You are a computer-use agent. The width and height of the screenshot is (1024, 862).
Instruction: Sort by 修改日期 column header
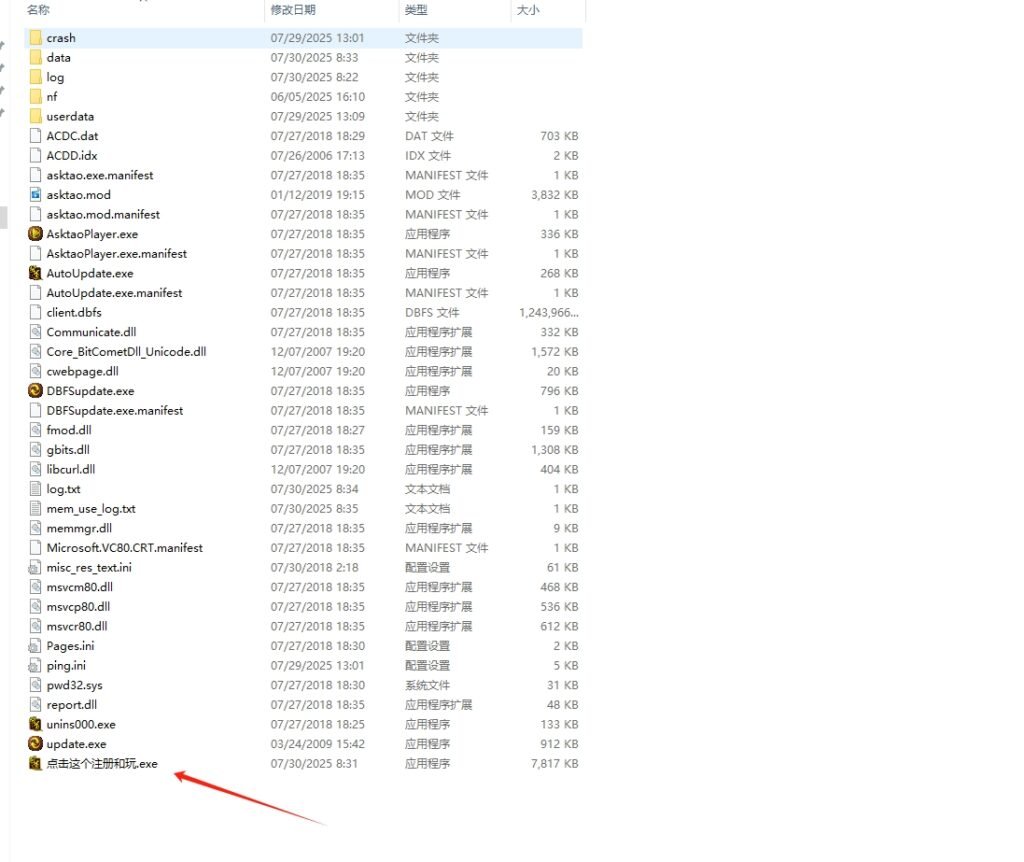pyautogui.click(x=293, y=10)
